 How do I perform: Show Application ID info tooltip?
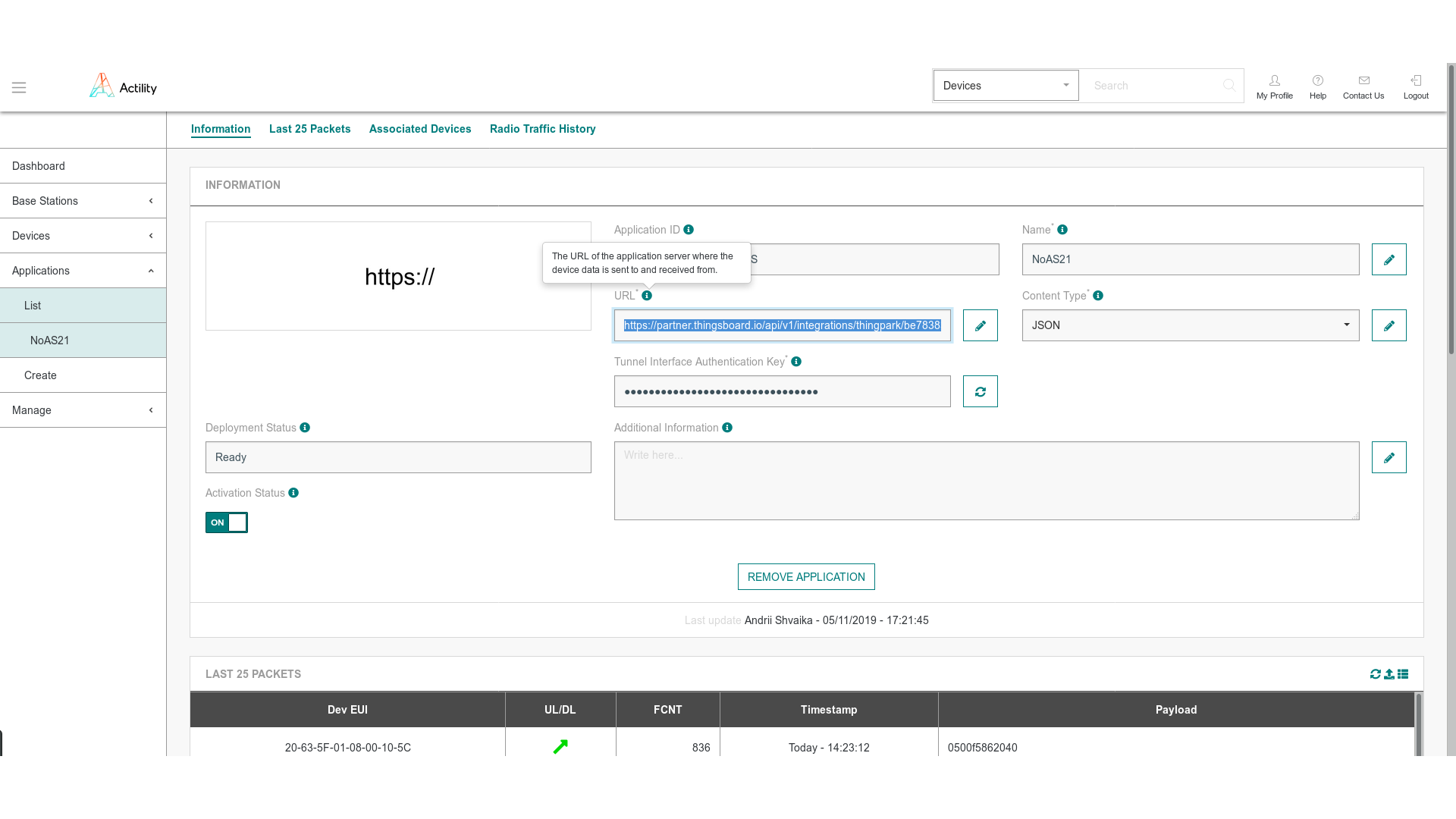coord(689,230)
